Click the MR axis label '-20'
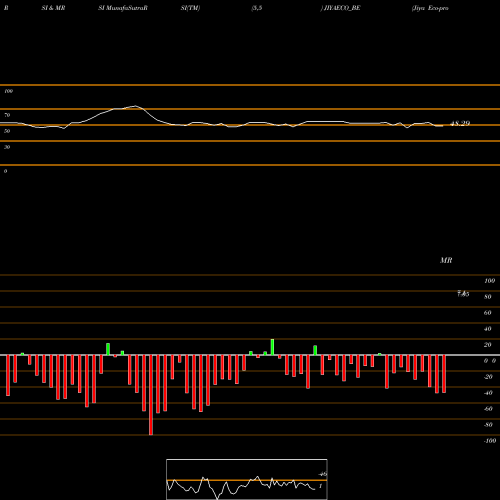Viewport: 500px width, 500px height. tap(488, 377)
